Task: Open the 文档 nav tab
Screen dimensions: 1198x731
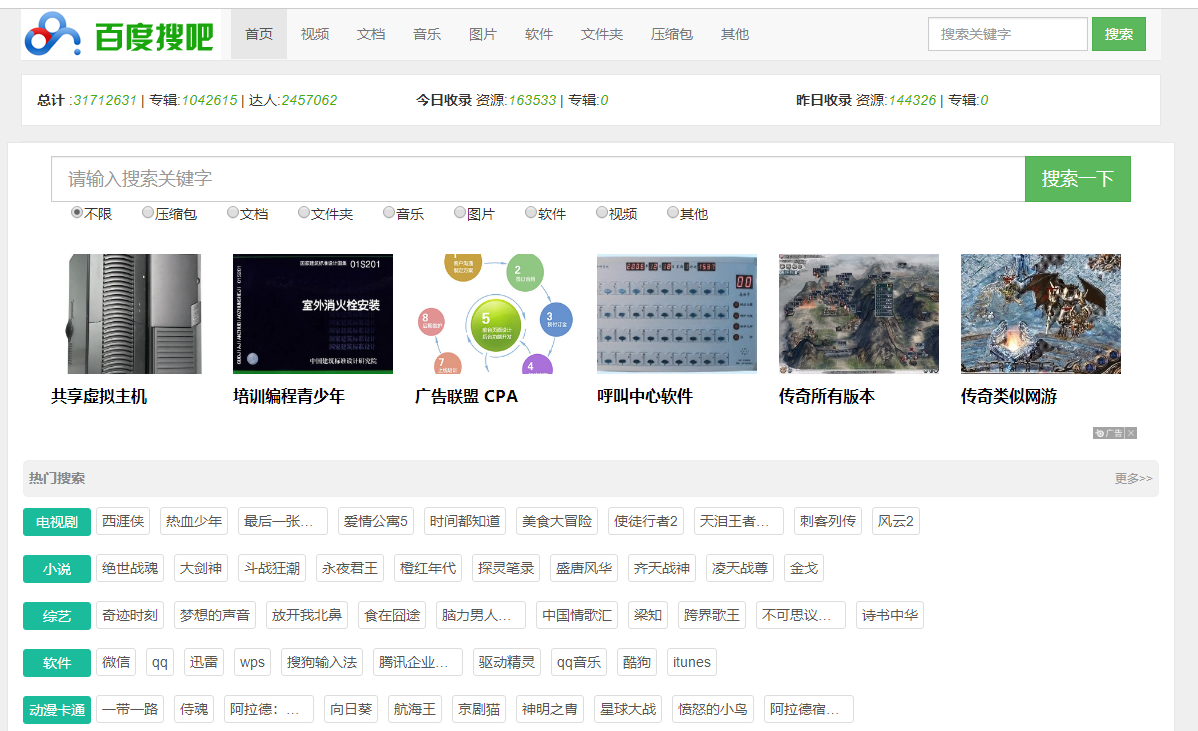Action: pyautogui.click(x=371, y=34)
